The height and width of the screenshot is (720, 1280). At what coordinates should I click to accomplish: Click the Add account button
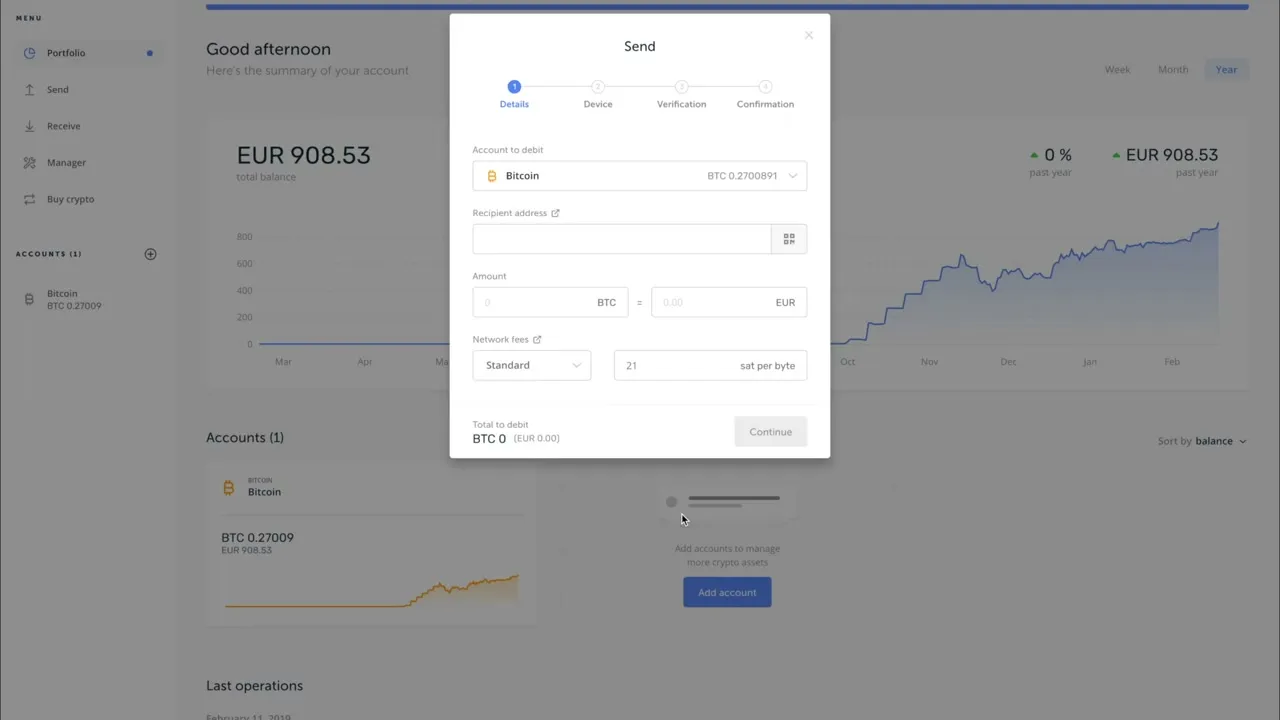coord(727,593)
